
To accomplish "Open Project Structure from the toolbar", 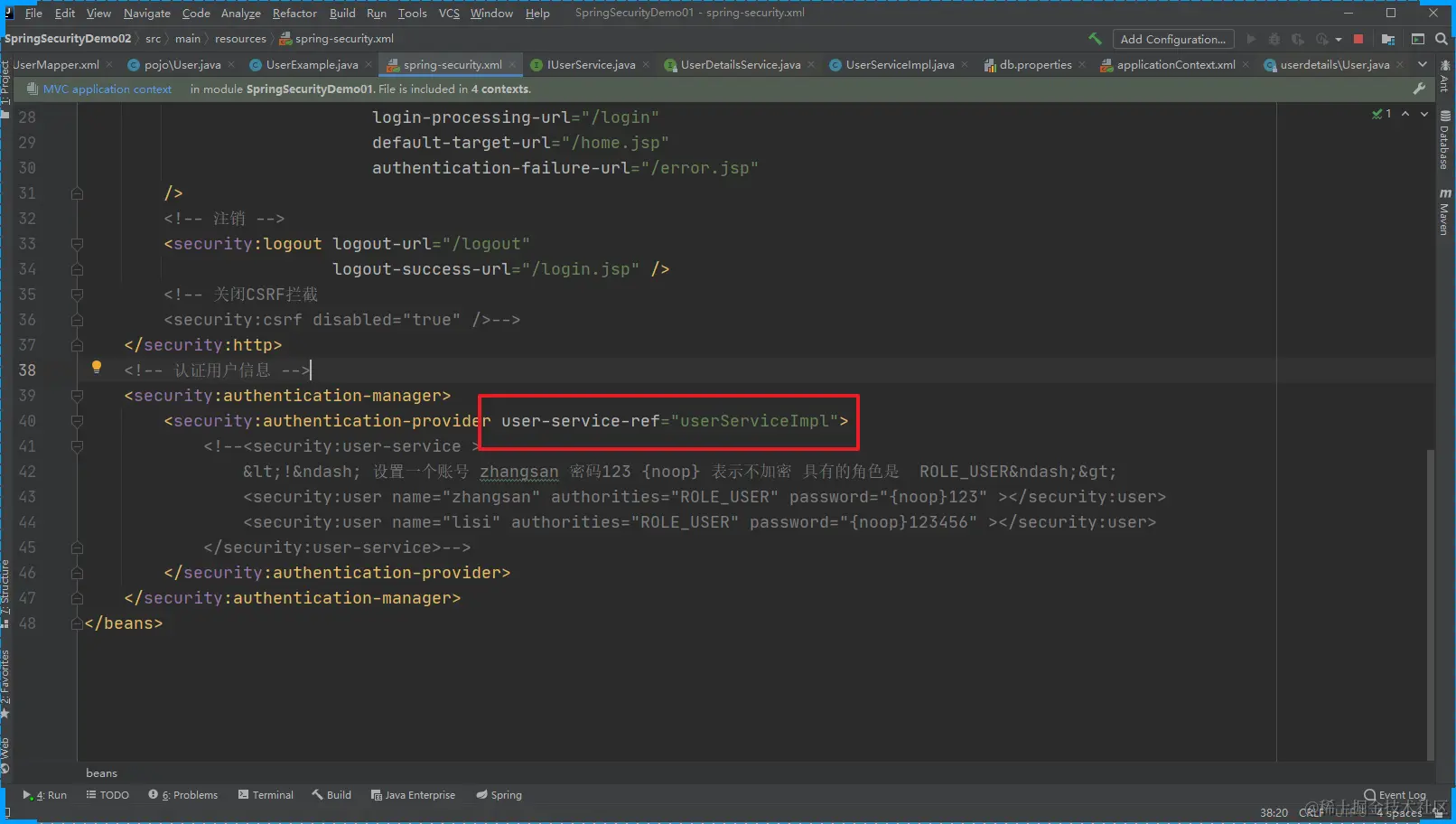I will pos(1388,39).
